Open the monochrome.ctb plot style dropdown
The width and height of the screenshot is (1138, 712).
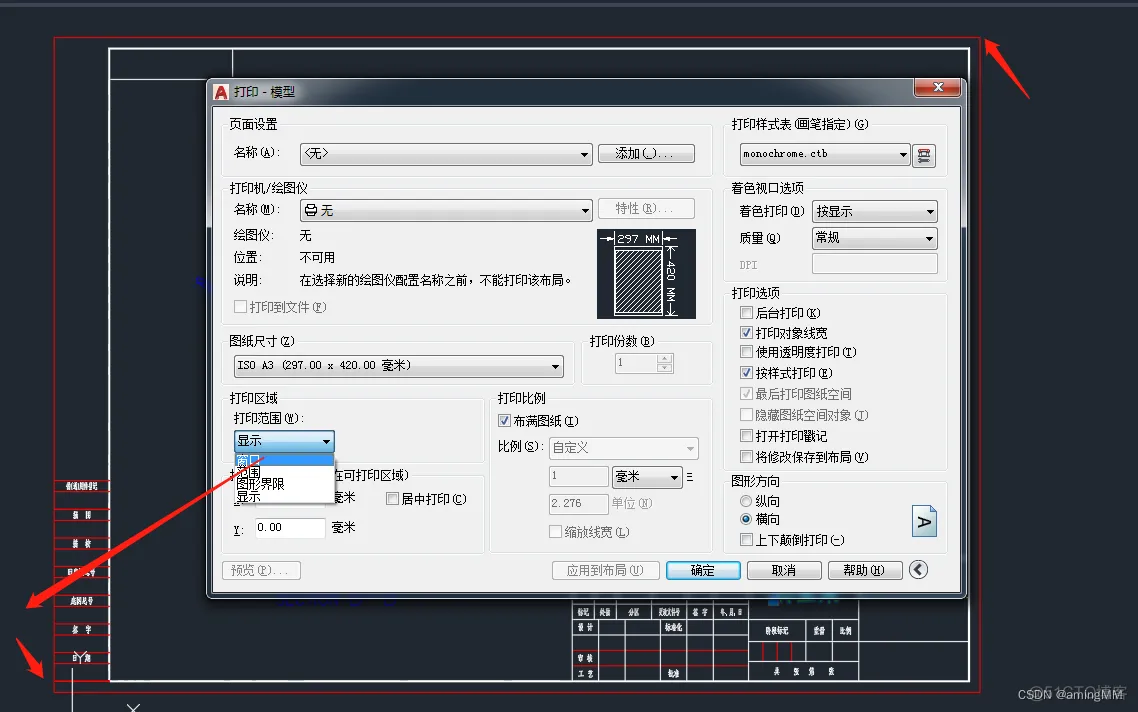tap(825, 154)
